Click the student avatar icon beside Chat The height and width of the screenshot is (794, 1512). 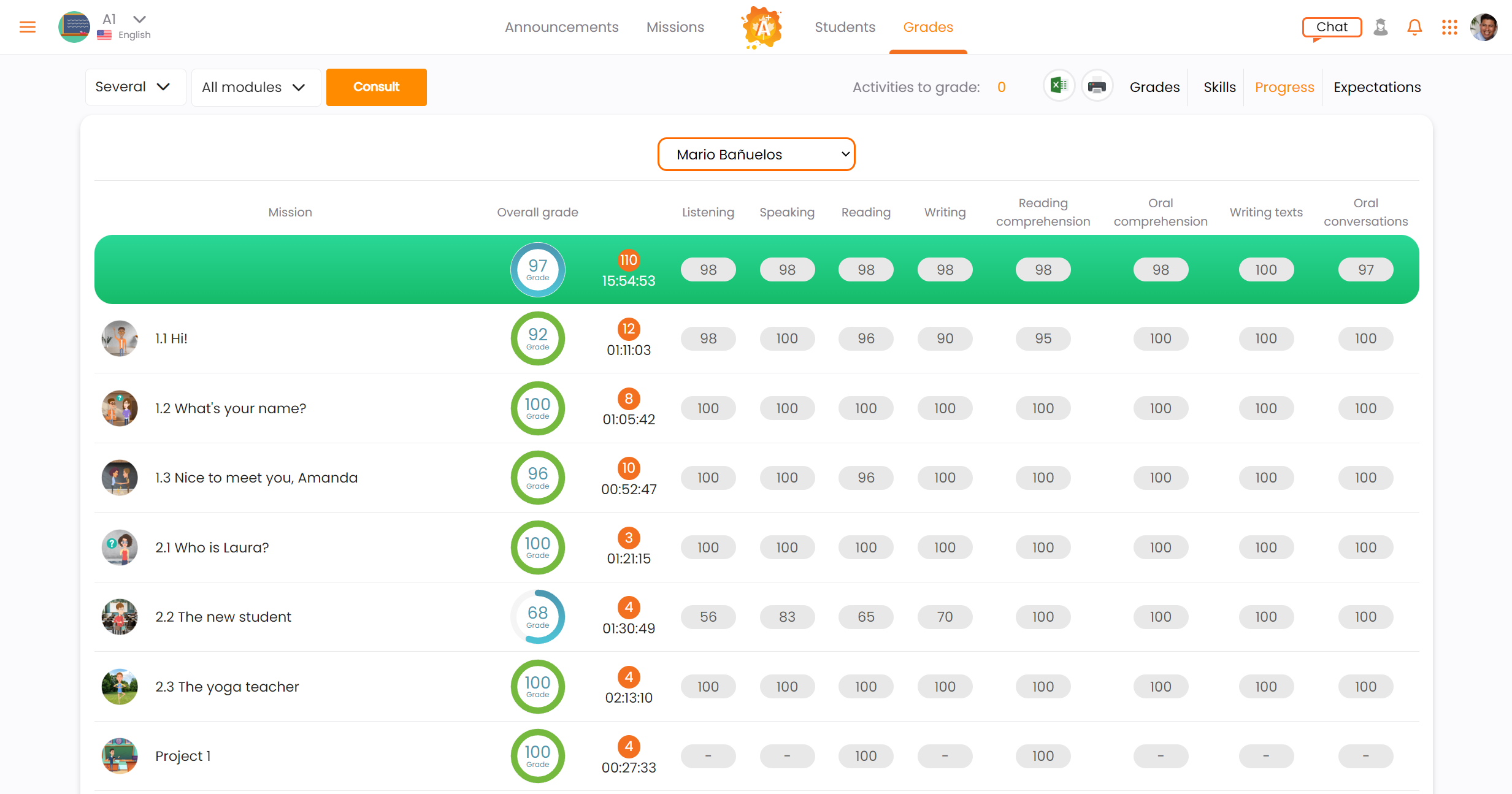click(1381, 27)
